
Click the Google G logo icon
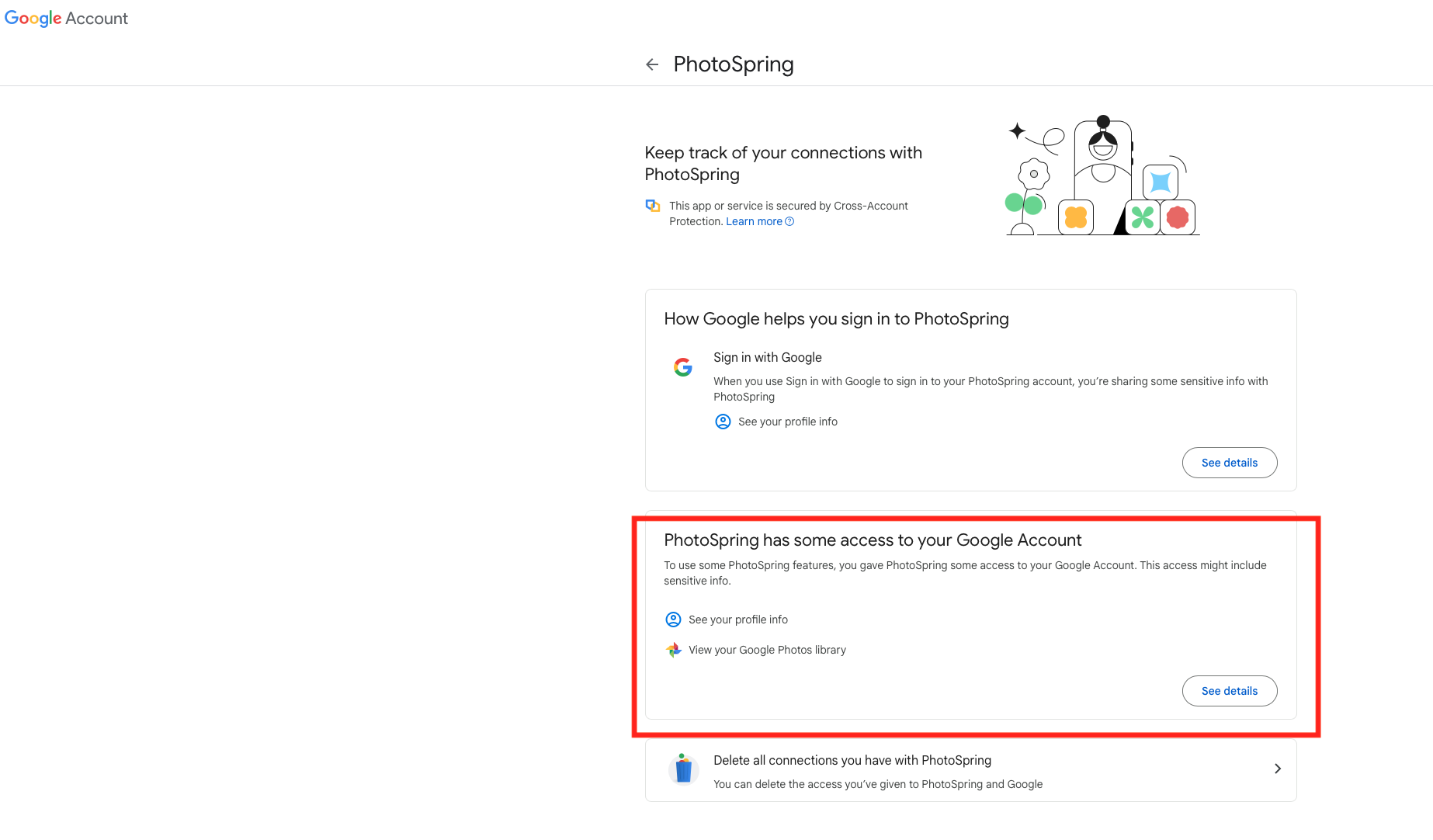coord(683,367)
